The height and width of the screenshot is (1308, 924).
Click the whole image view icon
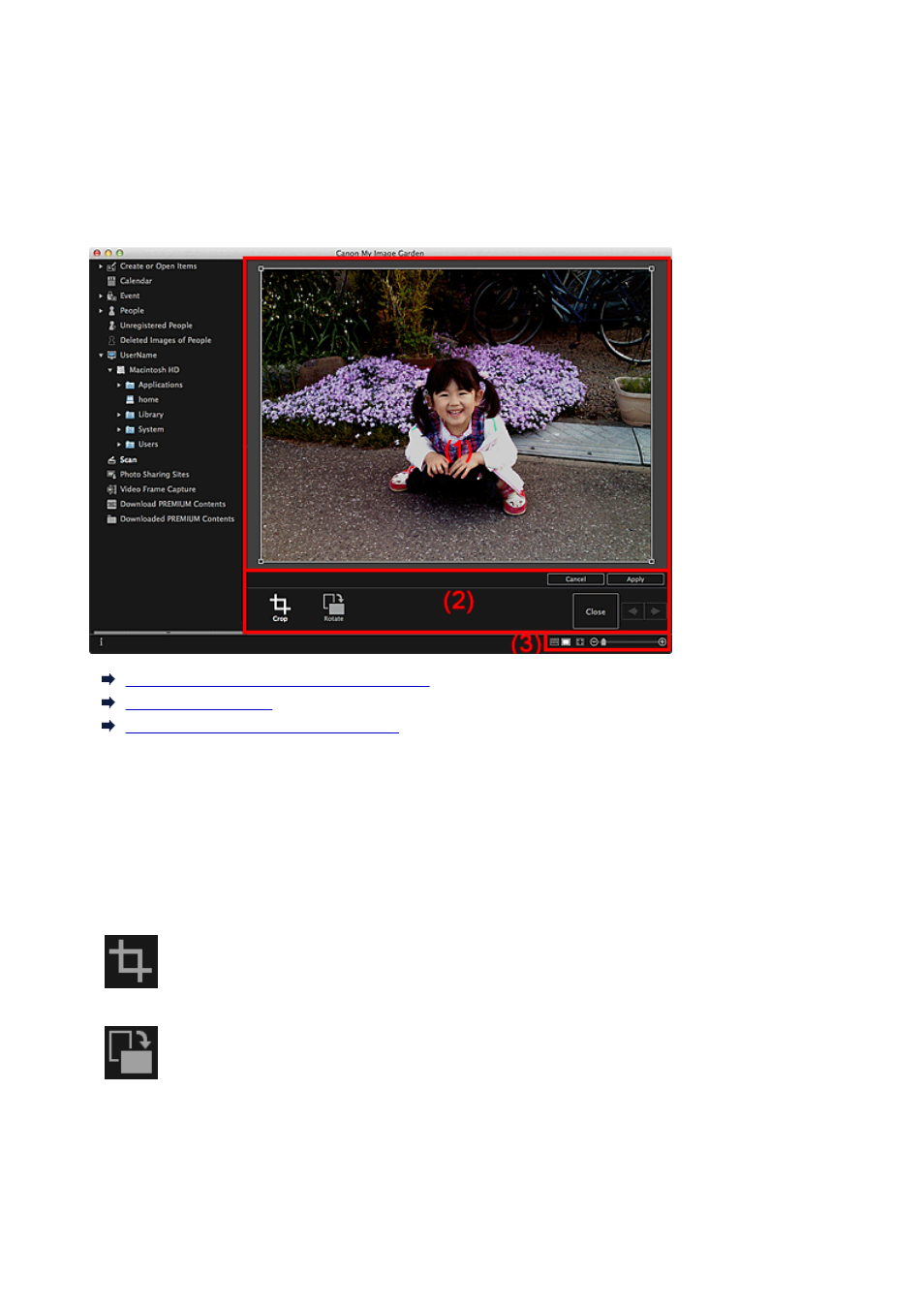pyautogui.click(x=580, y=642)
